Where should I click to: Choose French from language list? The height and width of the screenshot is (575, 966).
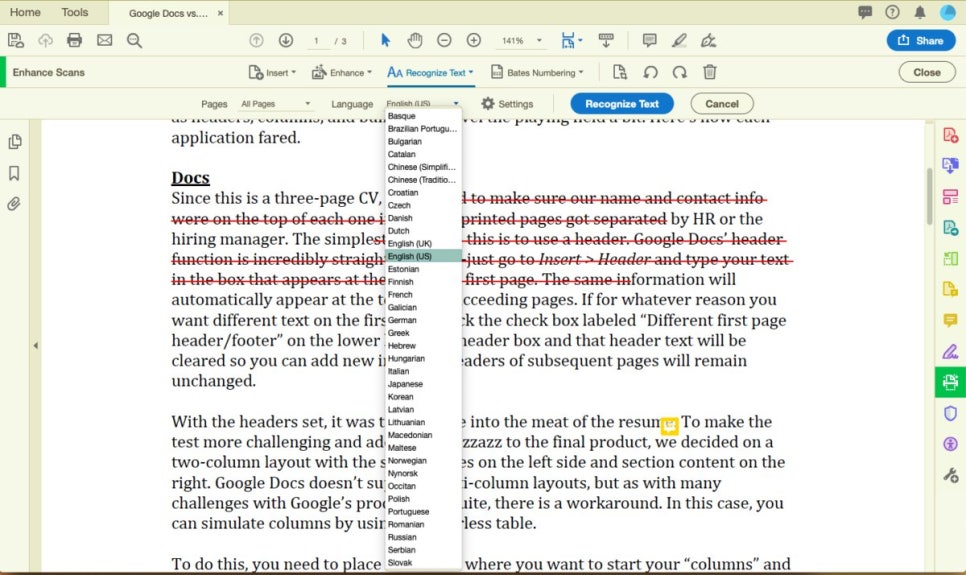[x=423, y=294]
